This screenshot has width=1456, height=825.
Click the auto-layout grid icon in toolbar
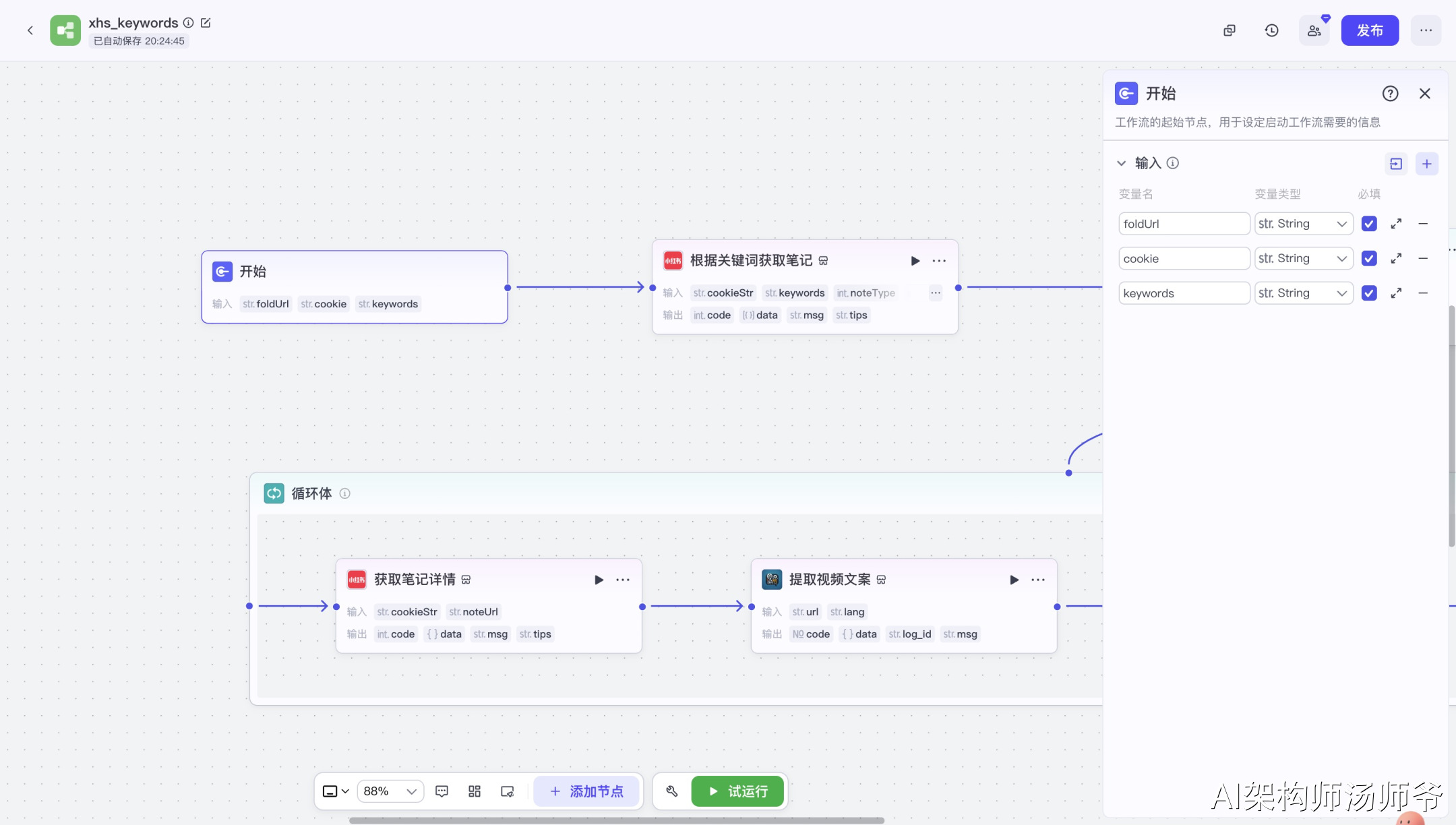pos(475,791)
